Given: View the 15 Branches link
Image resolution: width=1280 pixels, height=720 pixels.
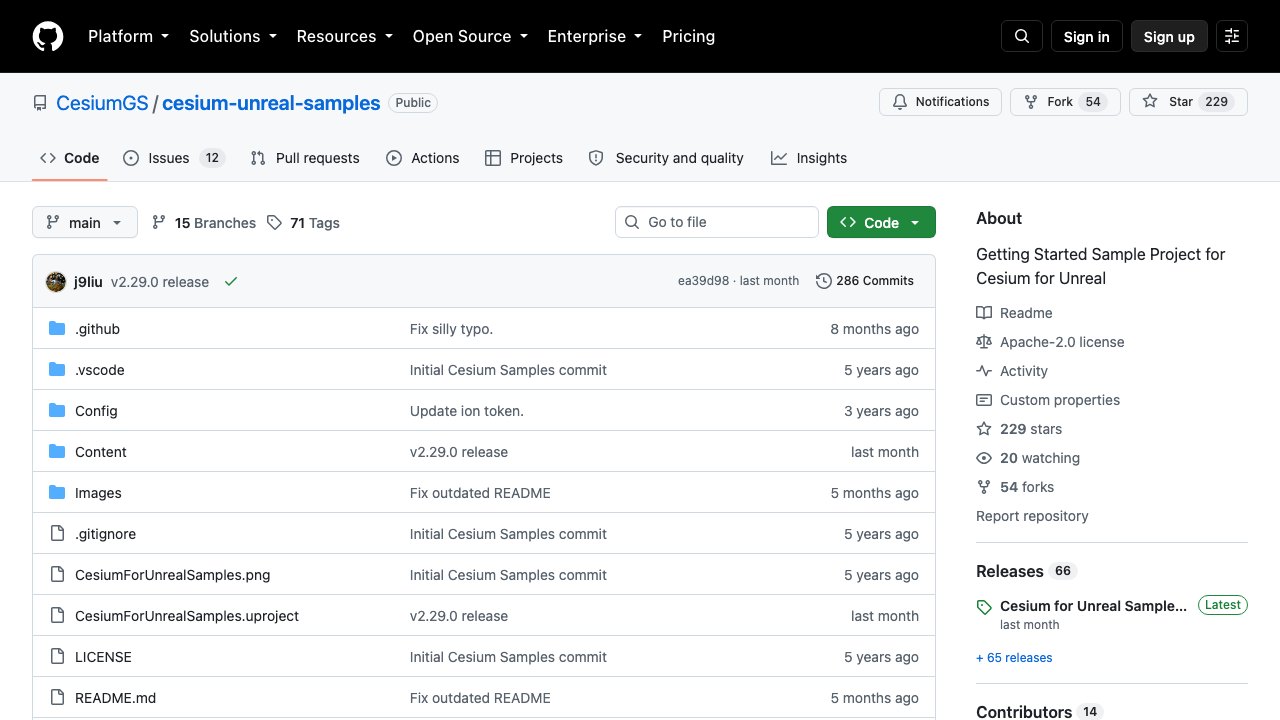Looking at the screenshot, I should (203, 222).
